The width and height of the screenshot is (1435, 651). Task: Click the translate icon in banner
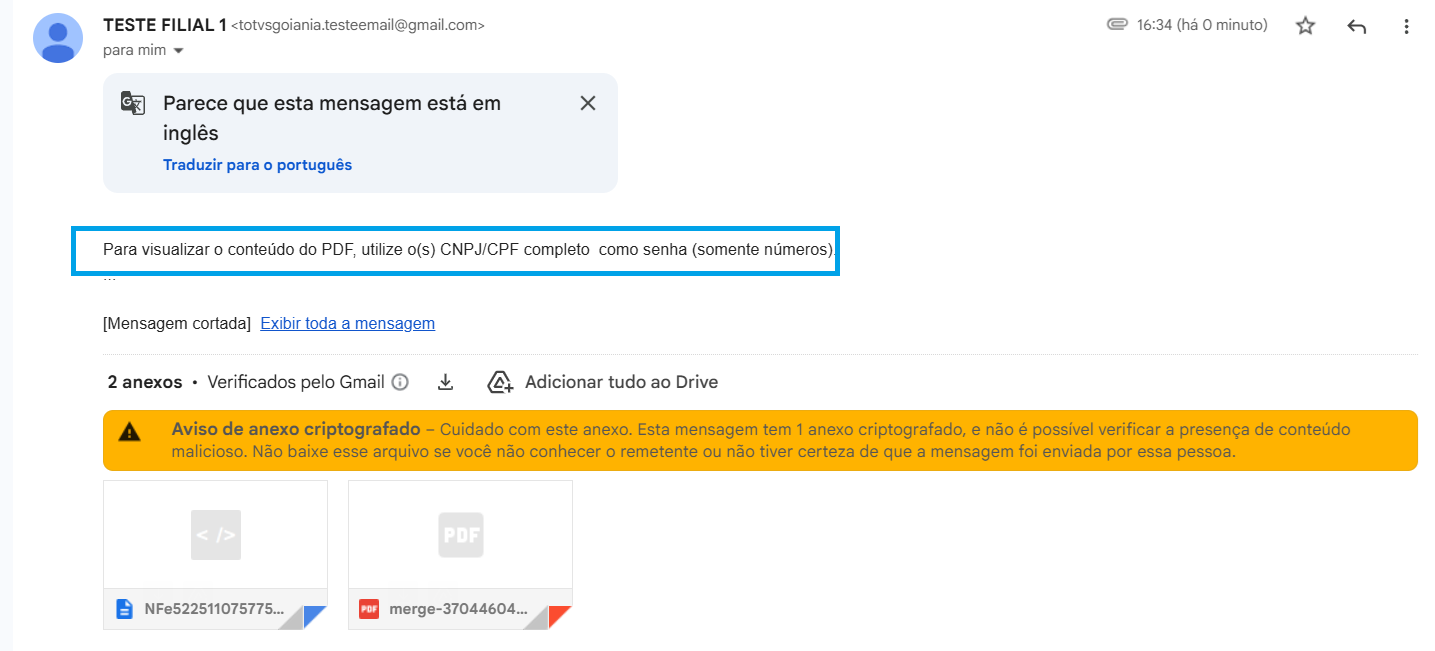(x=133, y=103)
